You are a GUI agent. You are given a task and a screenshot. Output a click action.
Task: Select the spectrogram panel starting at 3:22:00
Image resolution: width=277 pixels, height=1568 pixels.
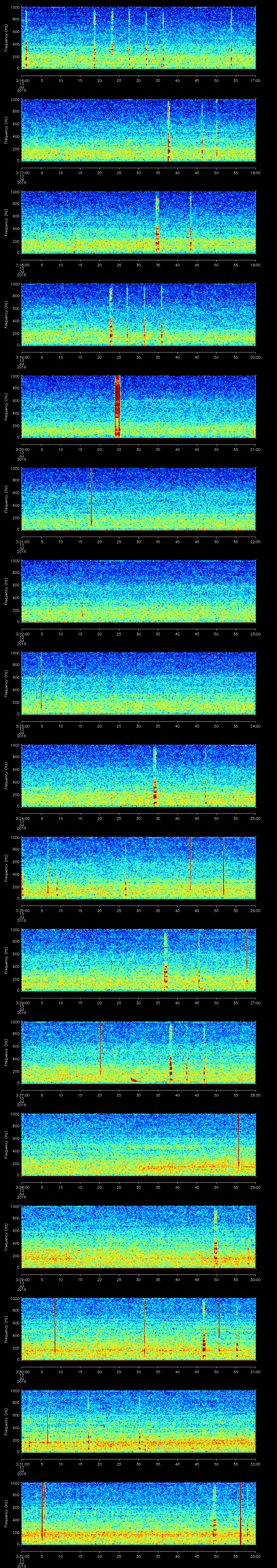tap(139, 591)
